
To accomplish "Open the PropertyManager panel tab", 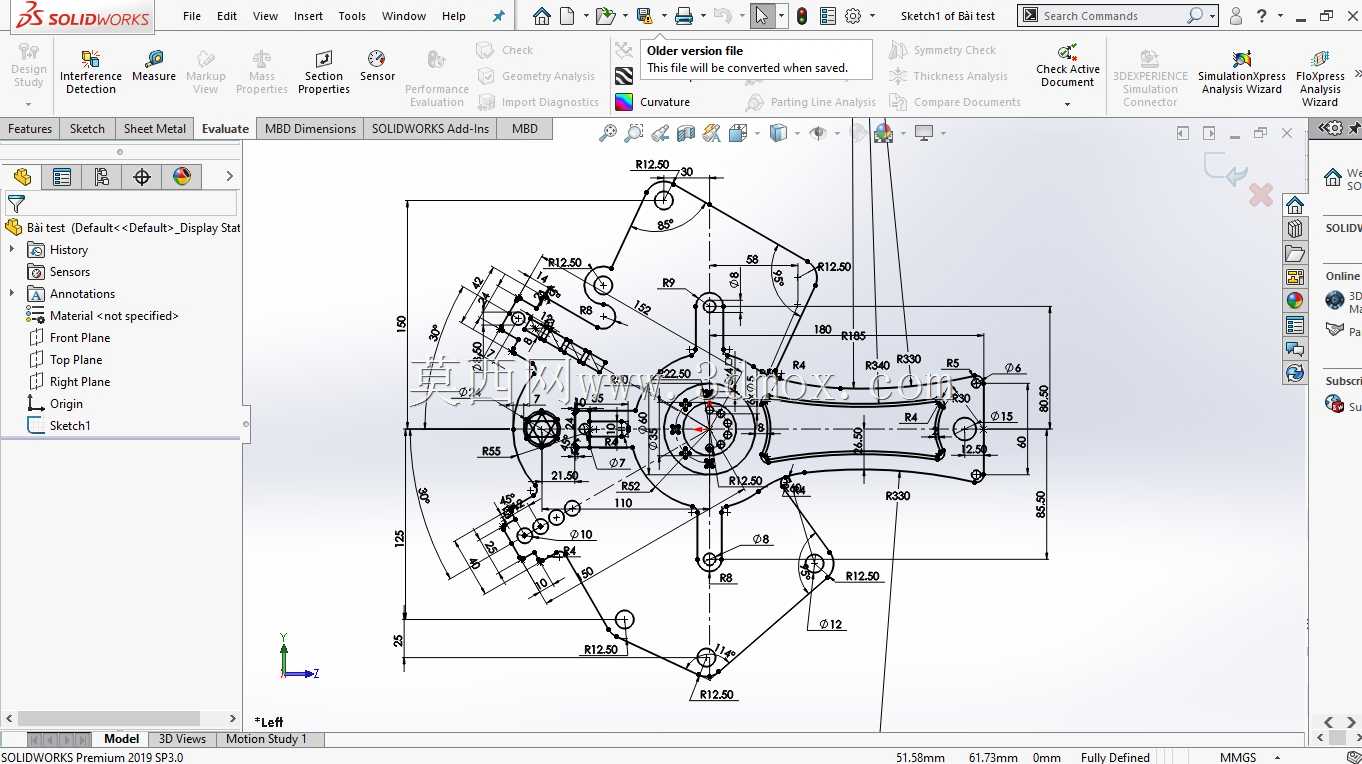I will click(x=62, y=177).
